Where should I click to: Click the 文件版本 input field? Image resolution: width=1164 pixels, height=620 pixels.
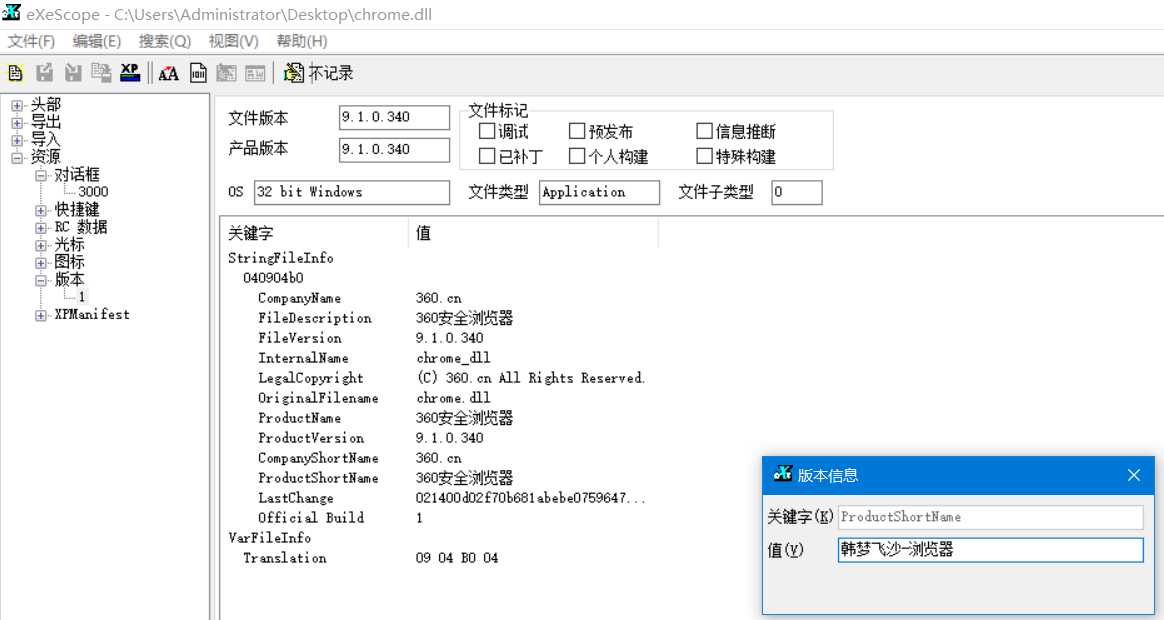click(x=394, y=117)
